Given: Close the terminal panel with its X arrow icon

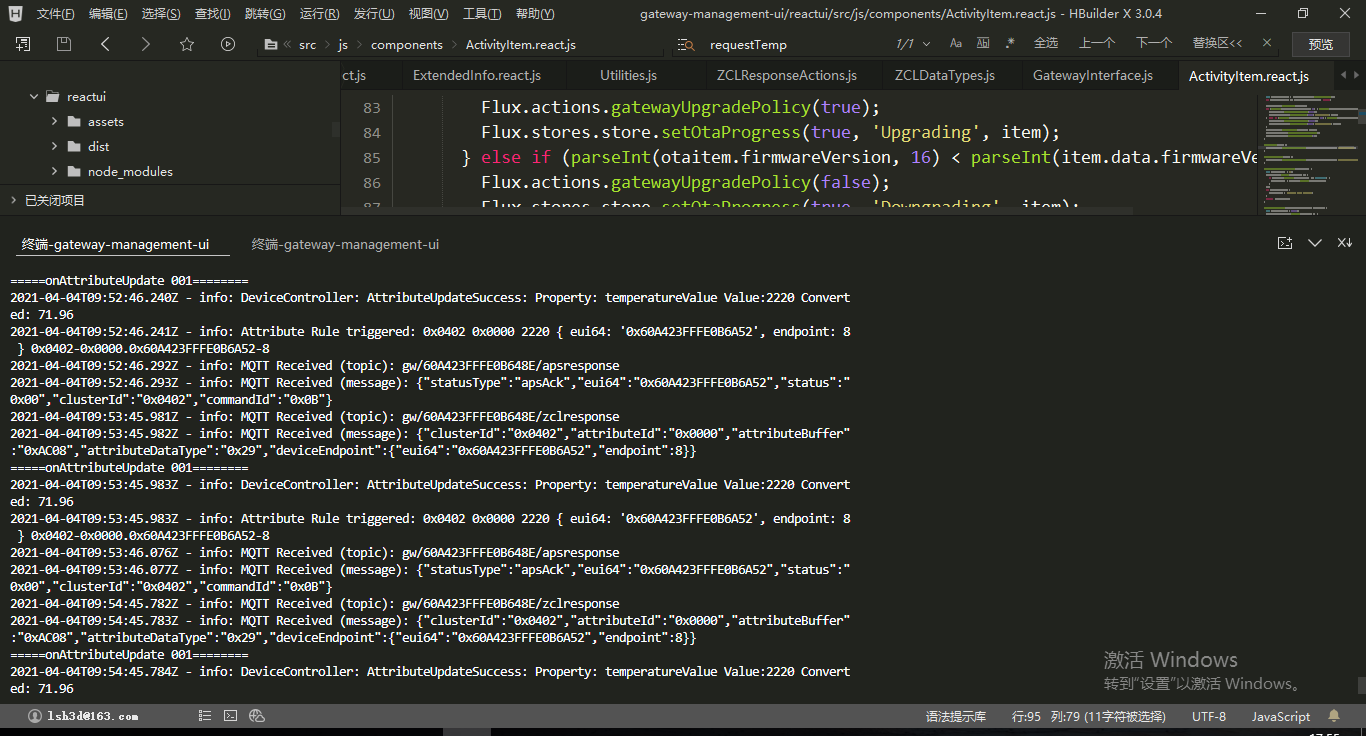Looking at the screenshot, I should pyautogui.click(x=1345, y=243).
